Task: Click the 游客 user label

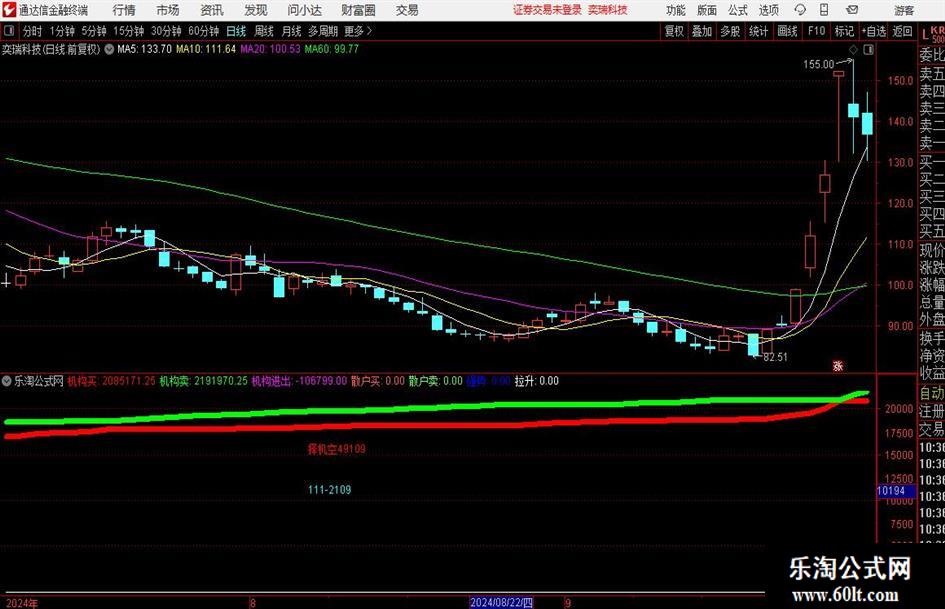Action: click(x=903, y=10)
